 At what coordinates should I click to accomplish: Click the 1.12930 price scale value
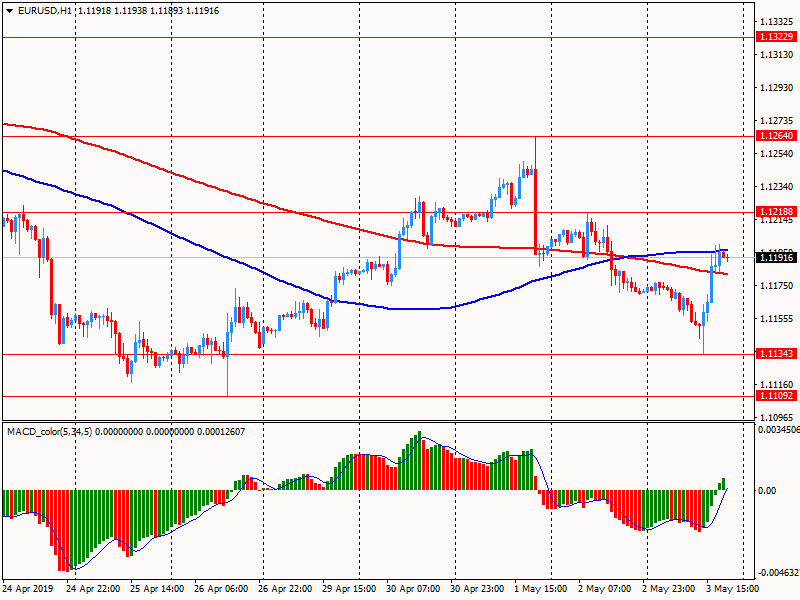[777, 88]
